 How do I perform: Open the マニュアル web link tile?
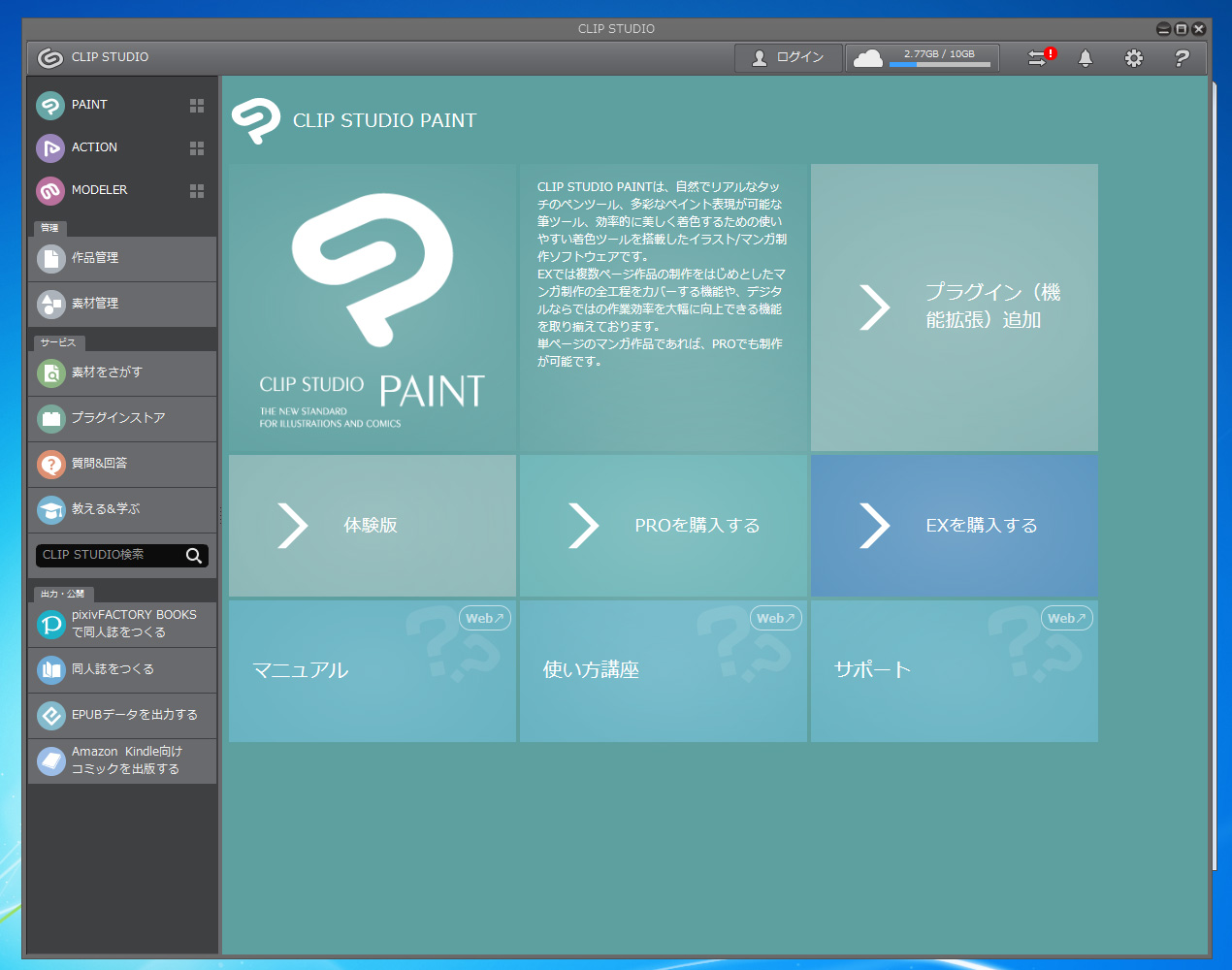tap(372, 670)
